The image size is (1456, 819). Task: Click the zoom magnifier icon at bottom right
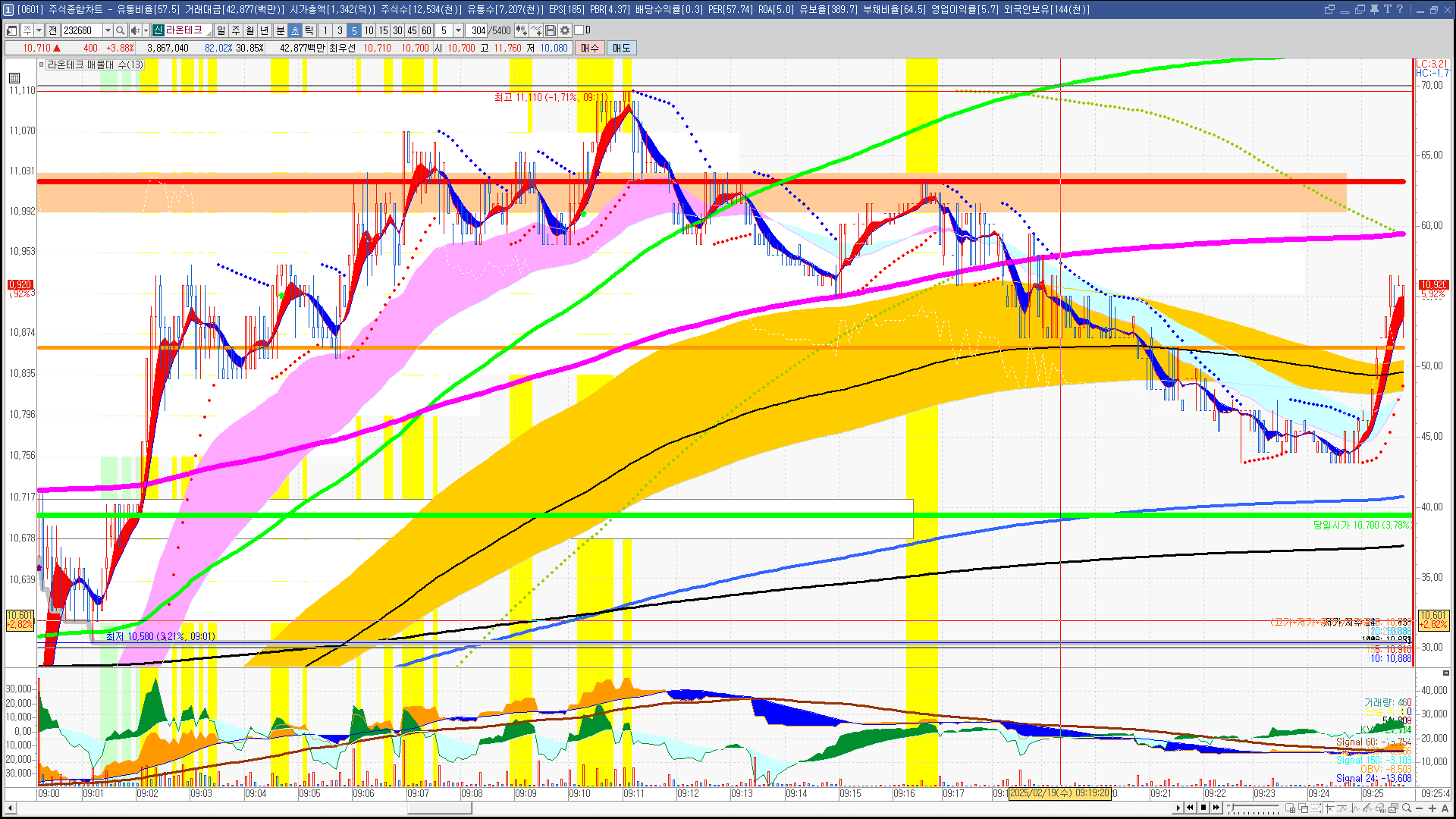point(1407,808)
